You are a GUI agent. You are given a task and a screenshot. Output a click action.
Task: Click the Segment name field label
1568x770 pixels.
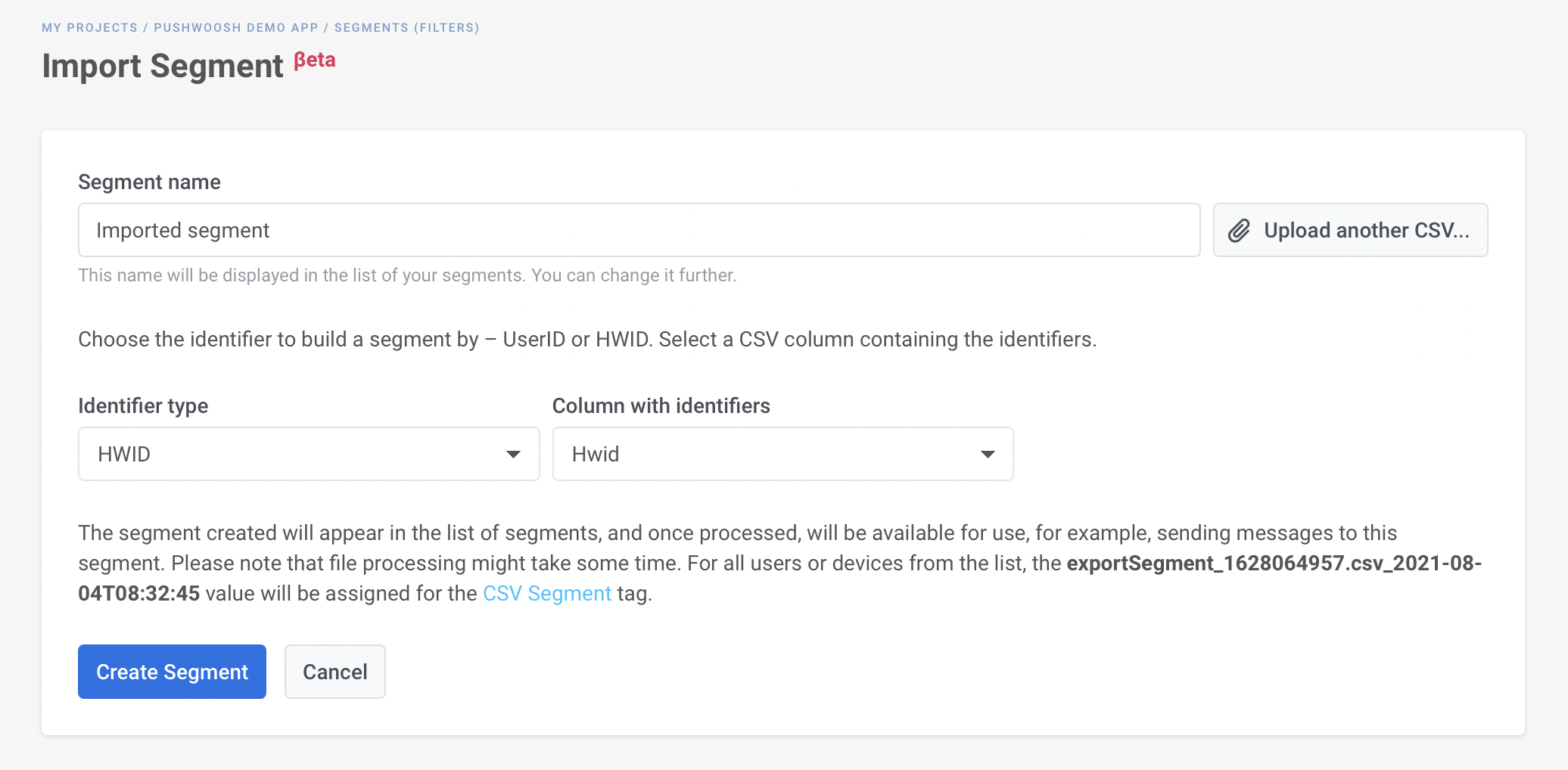[x=149, y=182]
